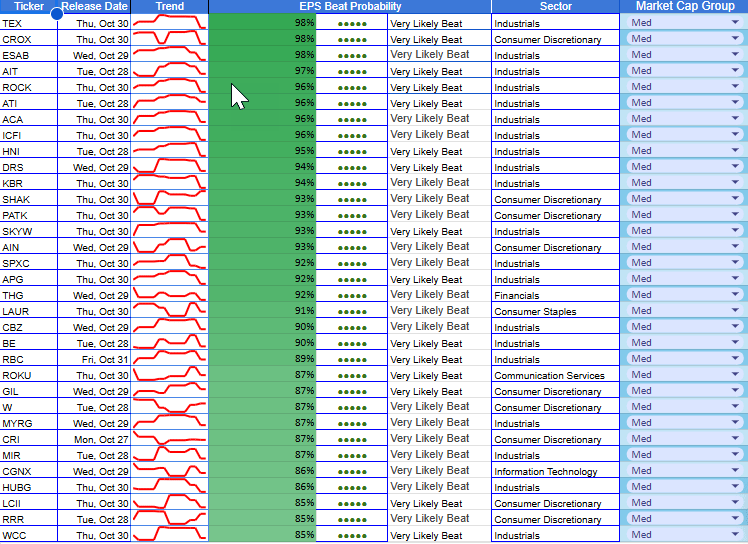748x544 pixels.
Task: Select ticker cell BE
Action: pos(29,344)
